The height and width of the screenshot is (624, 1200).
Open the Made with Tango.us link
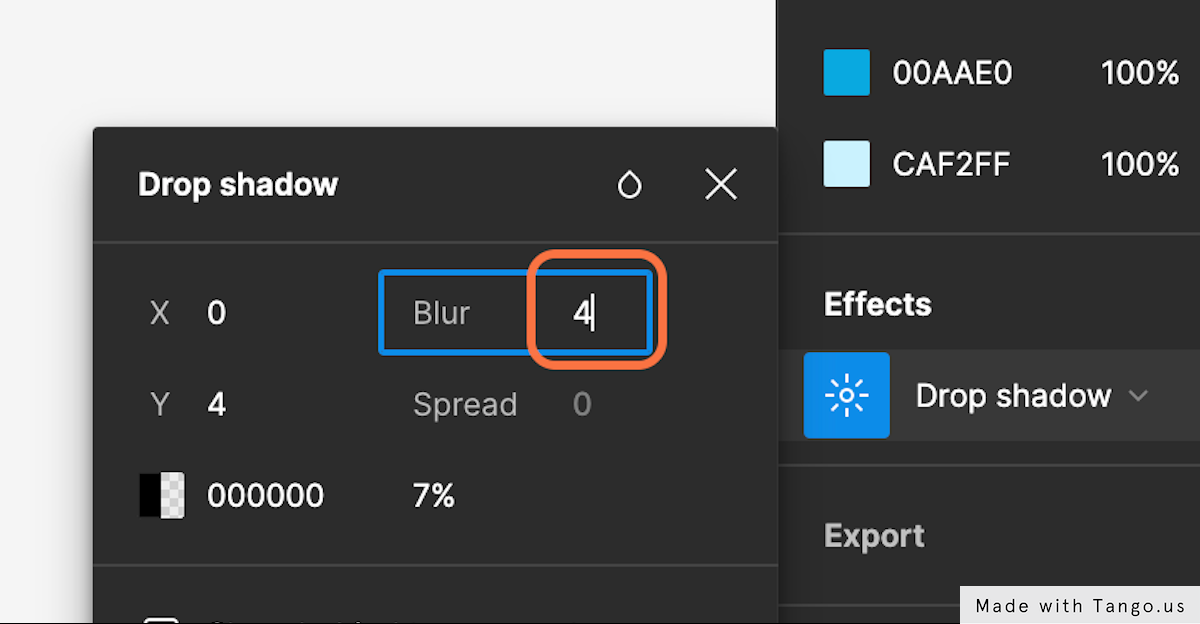coord(1080,605)
